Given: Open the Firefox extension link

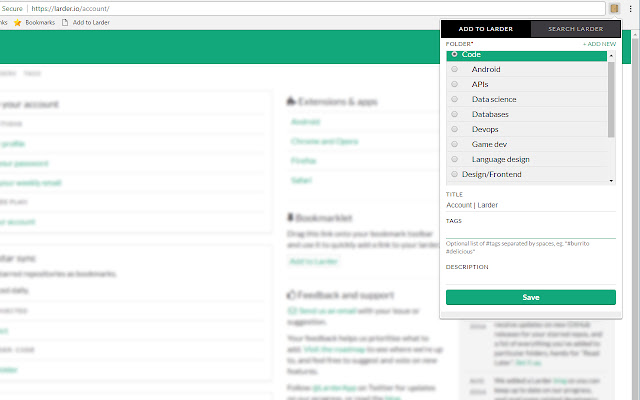Looking at the screenshot, I should [304, 161].
